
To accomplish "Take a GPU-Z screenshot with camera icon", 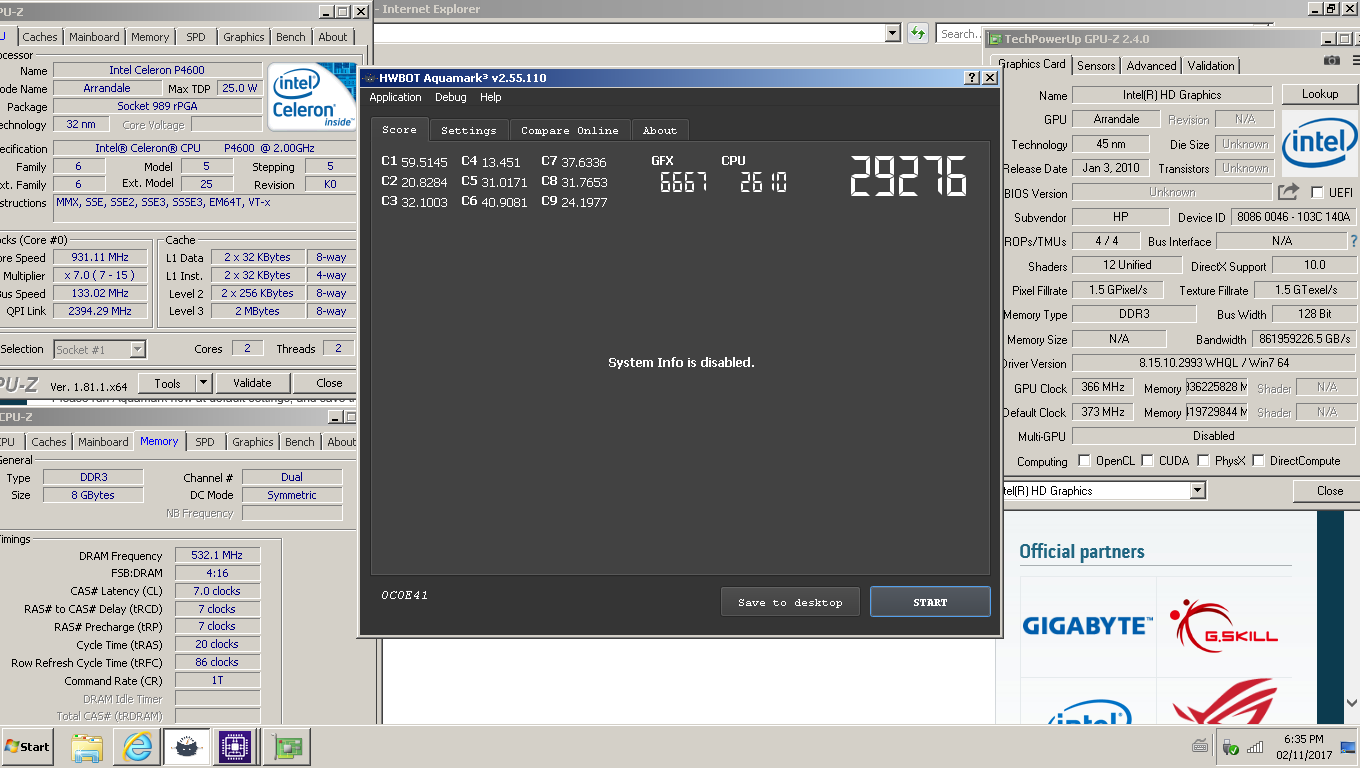I will pos(1331,60).
